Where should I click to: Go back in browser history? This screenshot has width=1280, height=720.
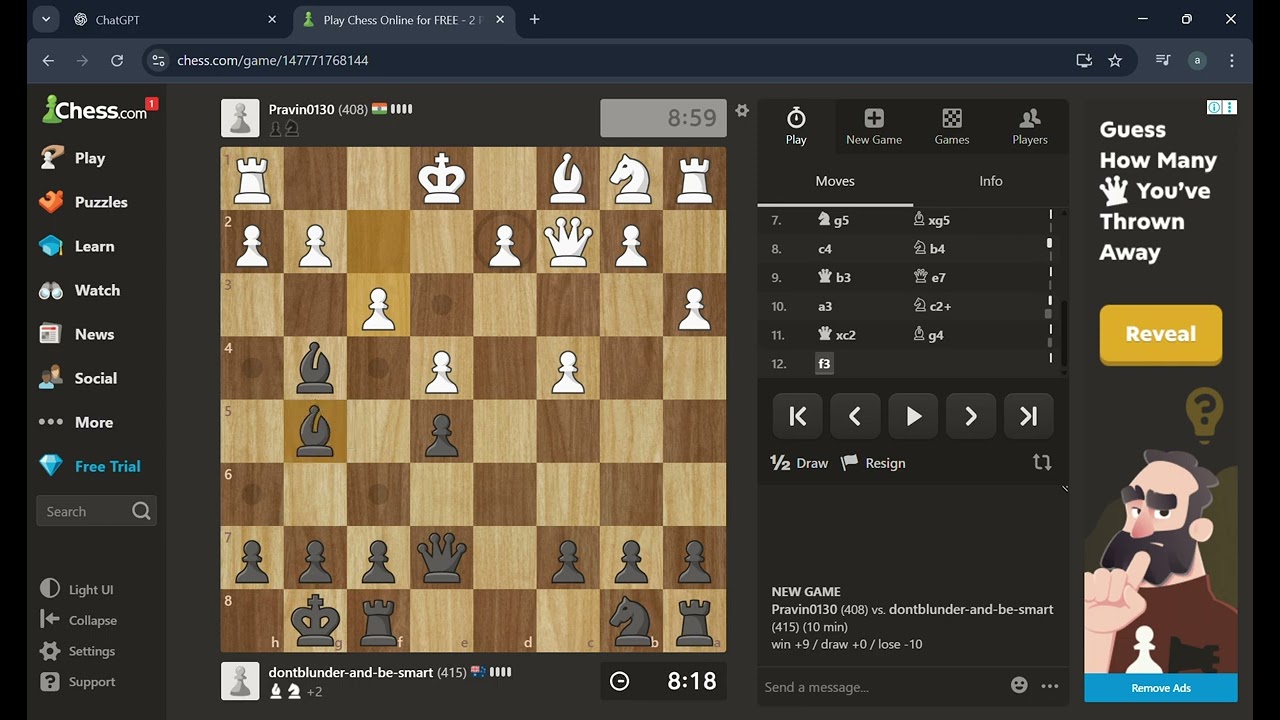(48, 60)
